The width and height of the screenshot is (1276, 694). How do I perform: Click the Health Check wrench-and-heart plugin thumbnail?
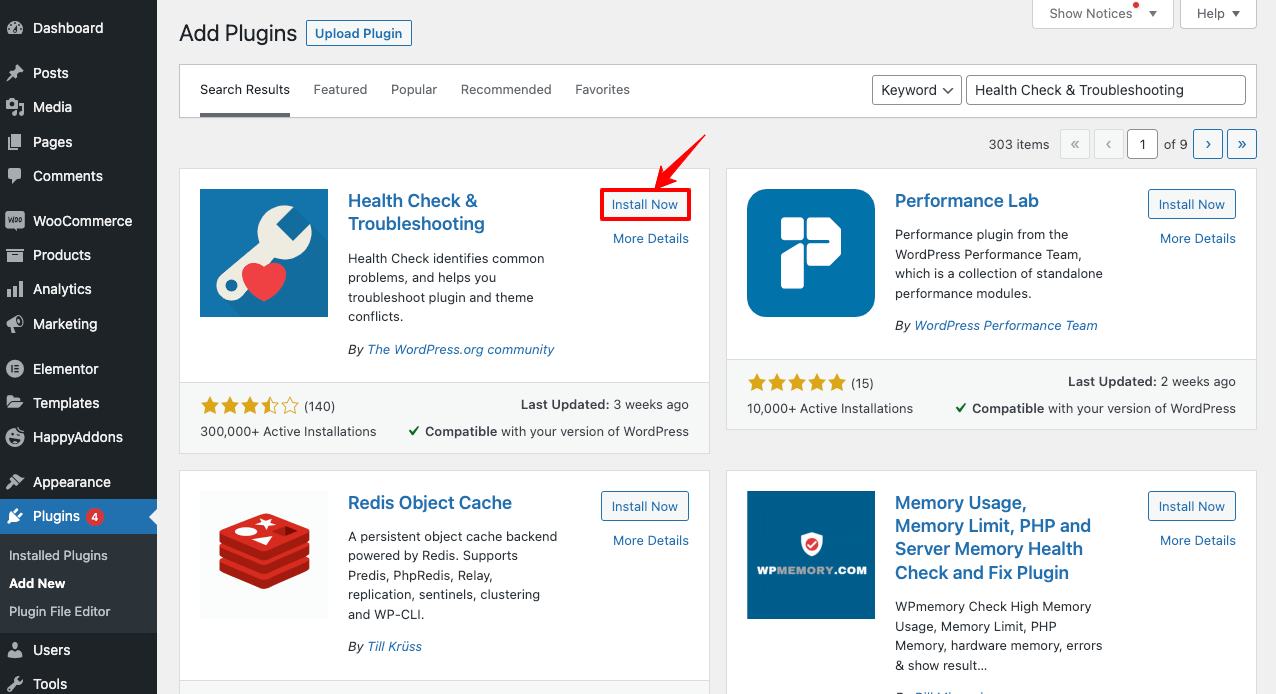pos(264,253)
